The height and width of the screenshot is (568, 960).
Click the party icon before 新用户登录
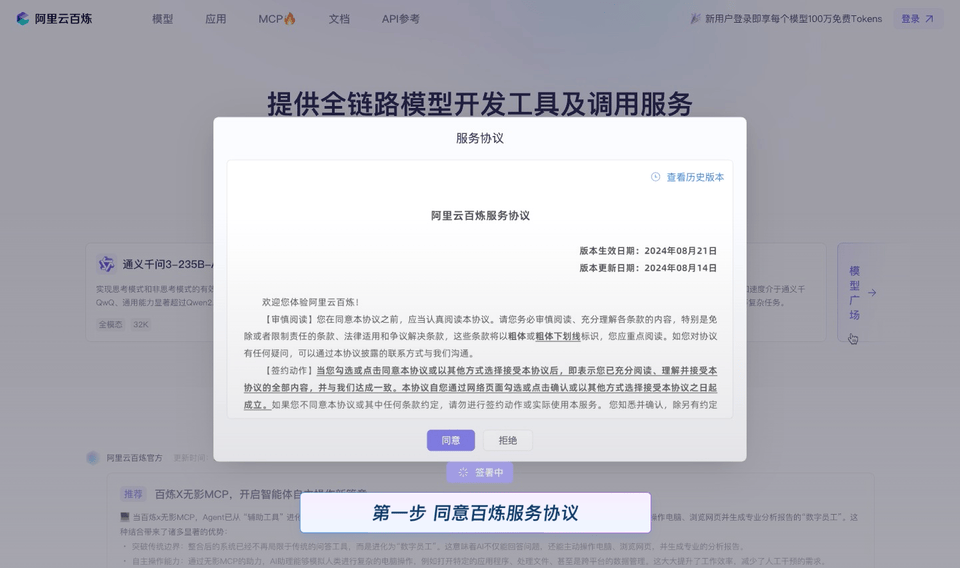(x=696, y=19)
